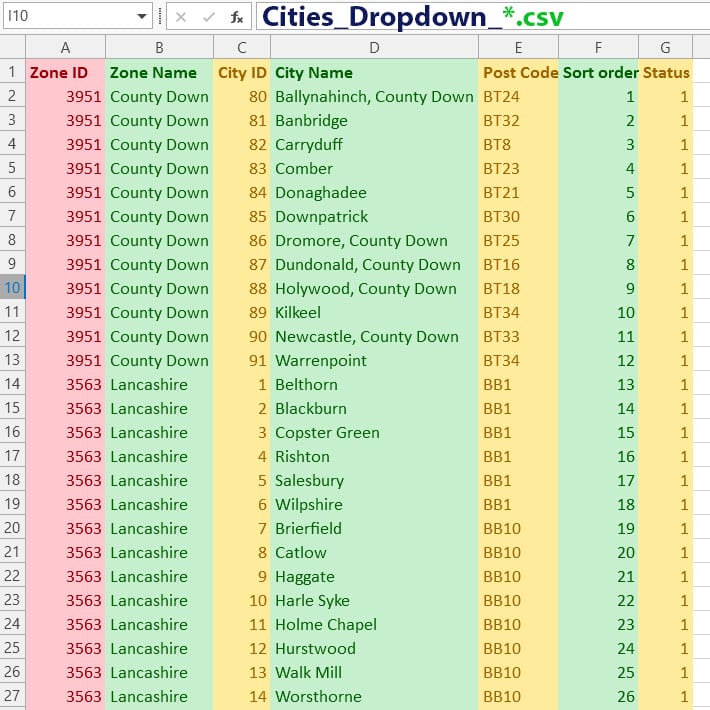Click post code BT18 cell

pyautogui.click(x=518, y=288)
